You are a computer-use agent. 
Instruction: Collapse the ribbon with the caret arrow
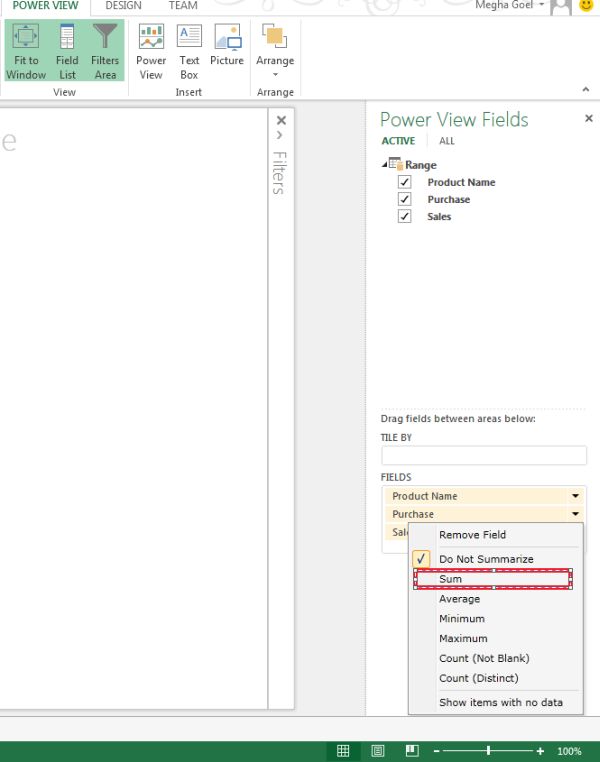tap(585, 89)
